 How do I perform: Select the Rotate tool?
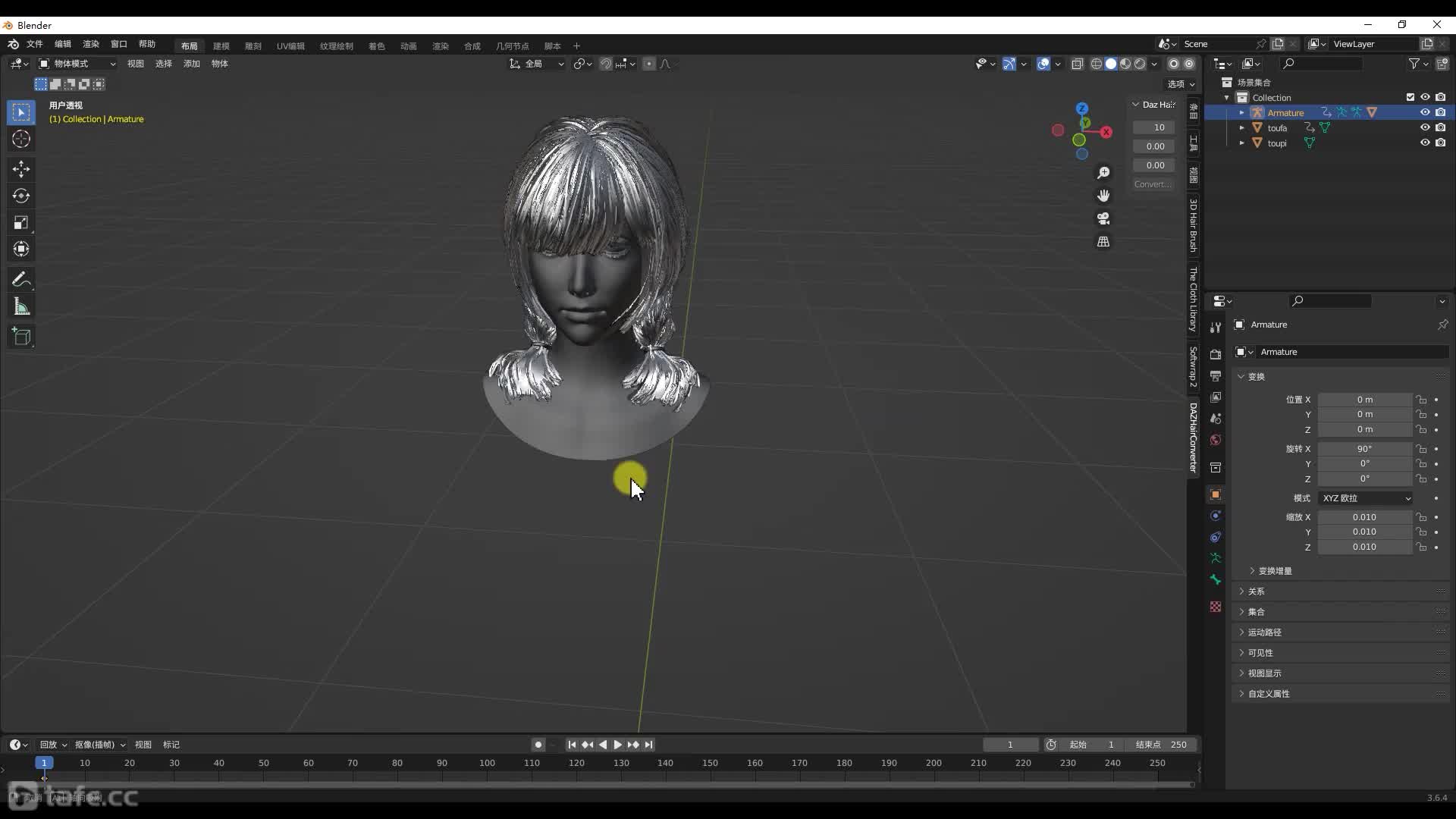[21, 196]
